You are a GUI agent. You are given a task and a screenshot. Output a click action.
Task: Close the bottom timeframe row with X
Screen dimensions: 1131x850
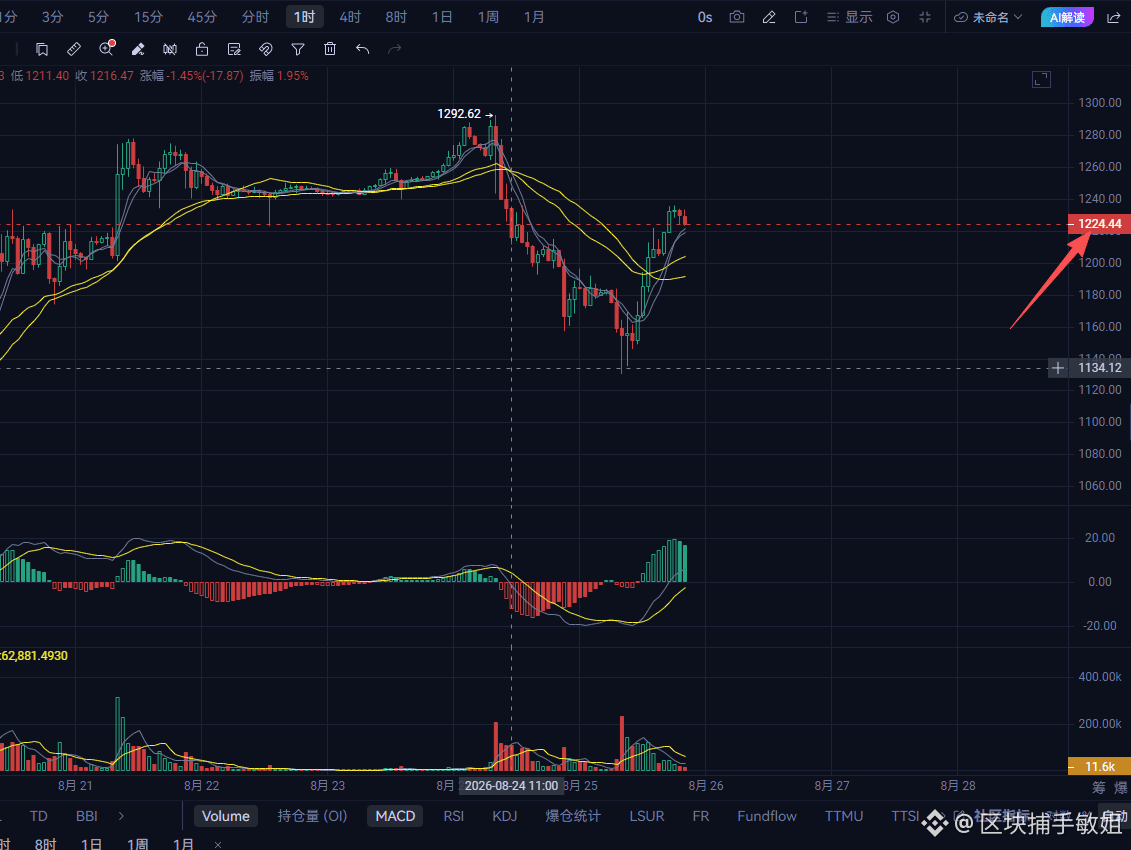coord(218,844)
